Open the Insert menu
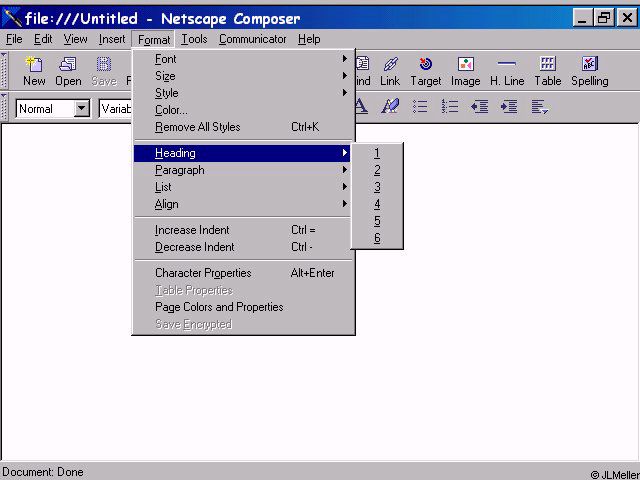 tap(112, 39)
